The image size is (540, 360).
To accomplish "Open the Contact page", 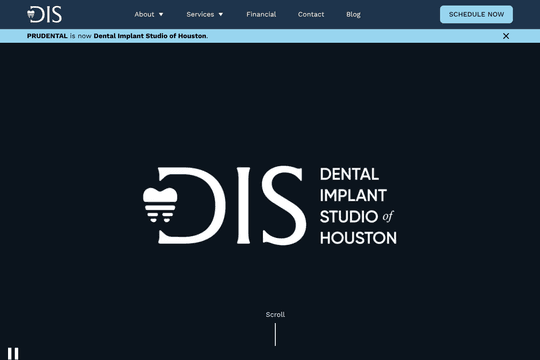I will (311, 14).
